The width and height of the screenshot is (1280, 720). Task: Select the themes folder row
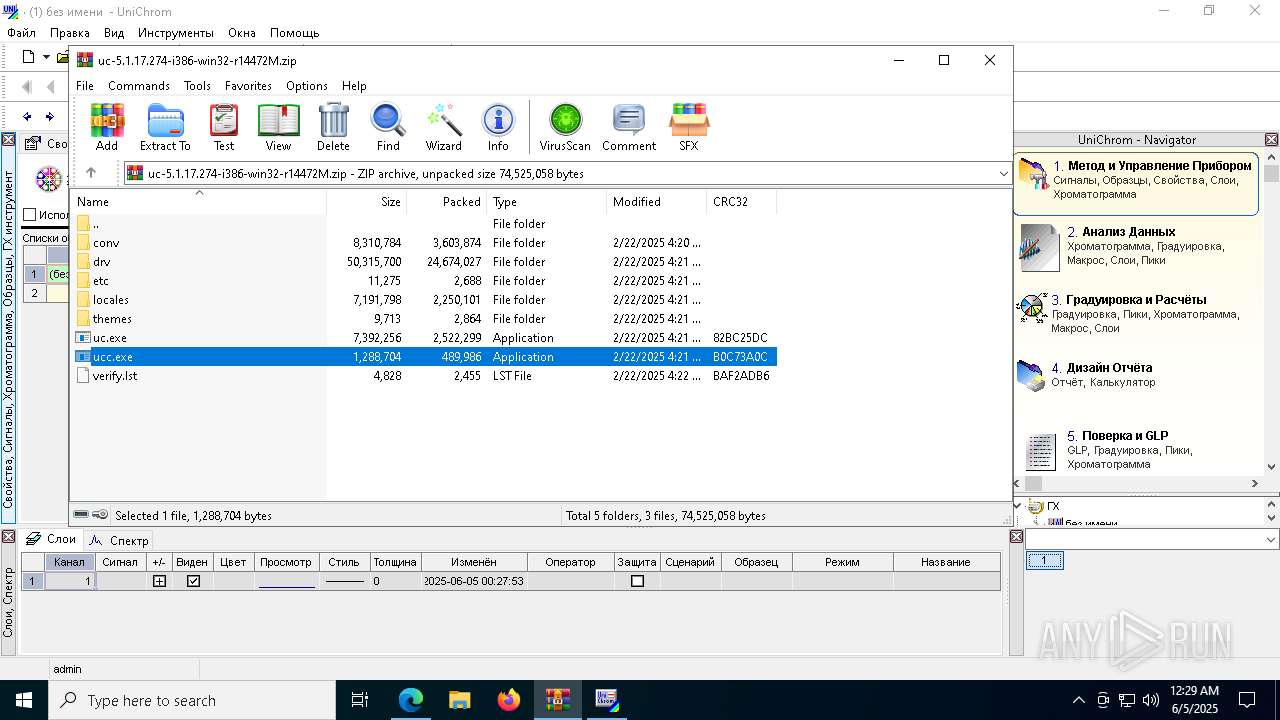tap(424, 319)
